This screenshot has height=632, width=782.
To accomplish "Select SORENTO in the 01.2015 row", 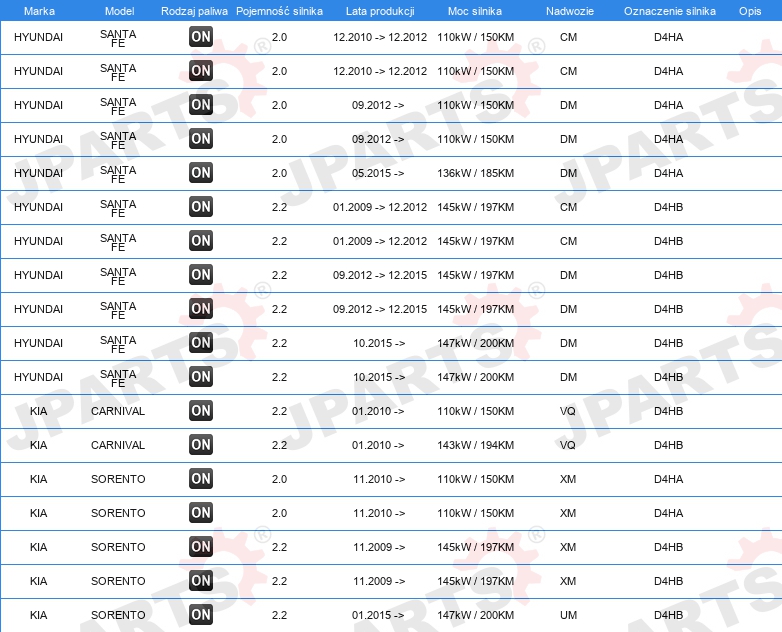I will [118, 615].
